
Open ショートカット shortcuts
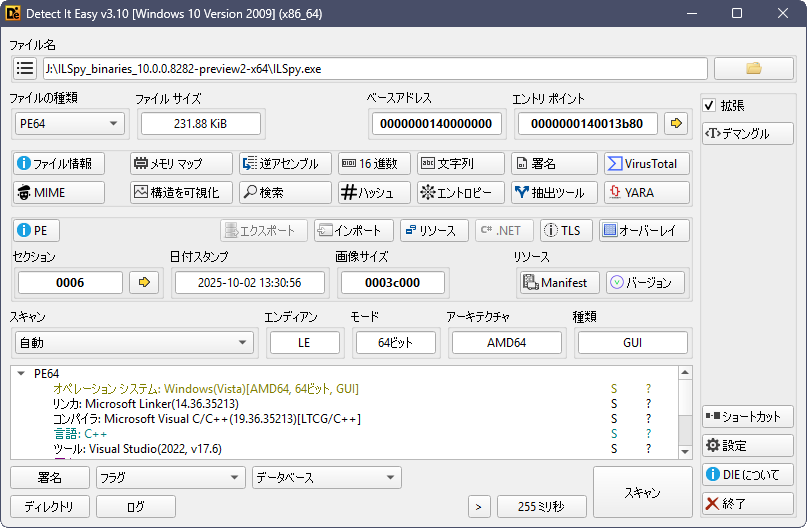tap(747, 416)
